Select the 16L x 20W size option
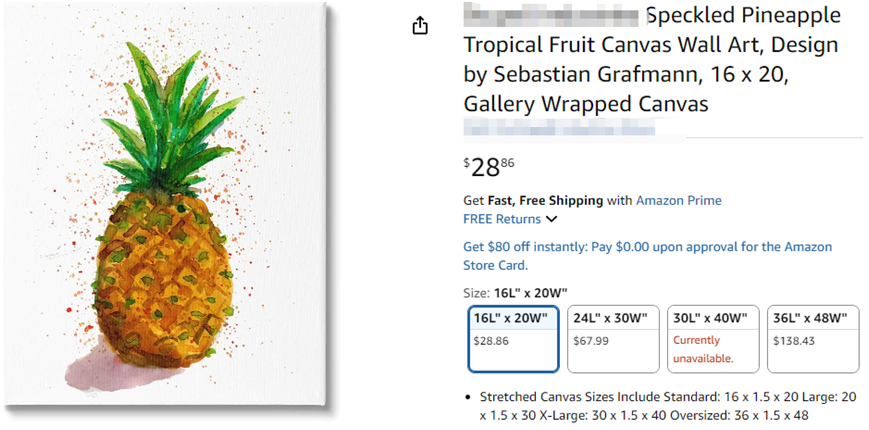The width and height of the screenshot is (869, 430). pos(513,338)
